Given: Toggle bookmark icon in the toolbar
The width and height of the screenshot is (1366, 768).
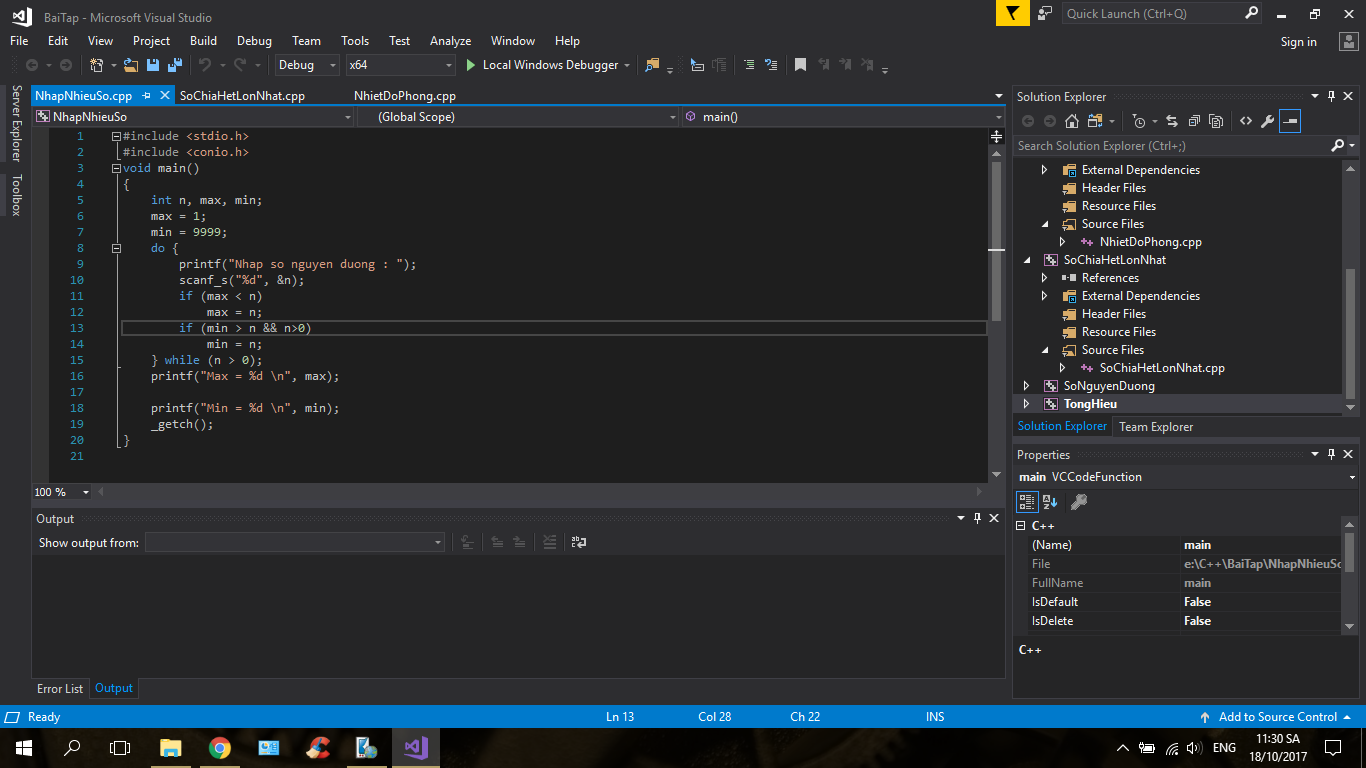Looking at the screenshot, I should (800, 65).
